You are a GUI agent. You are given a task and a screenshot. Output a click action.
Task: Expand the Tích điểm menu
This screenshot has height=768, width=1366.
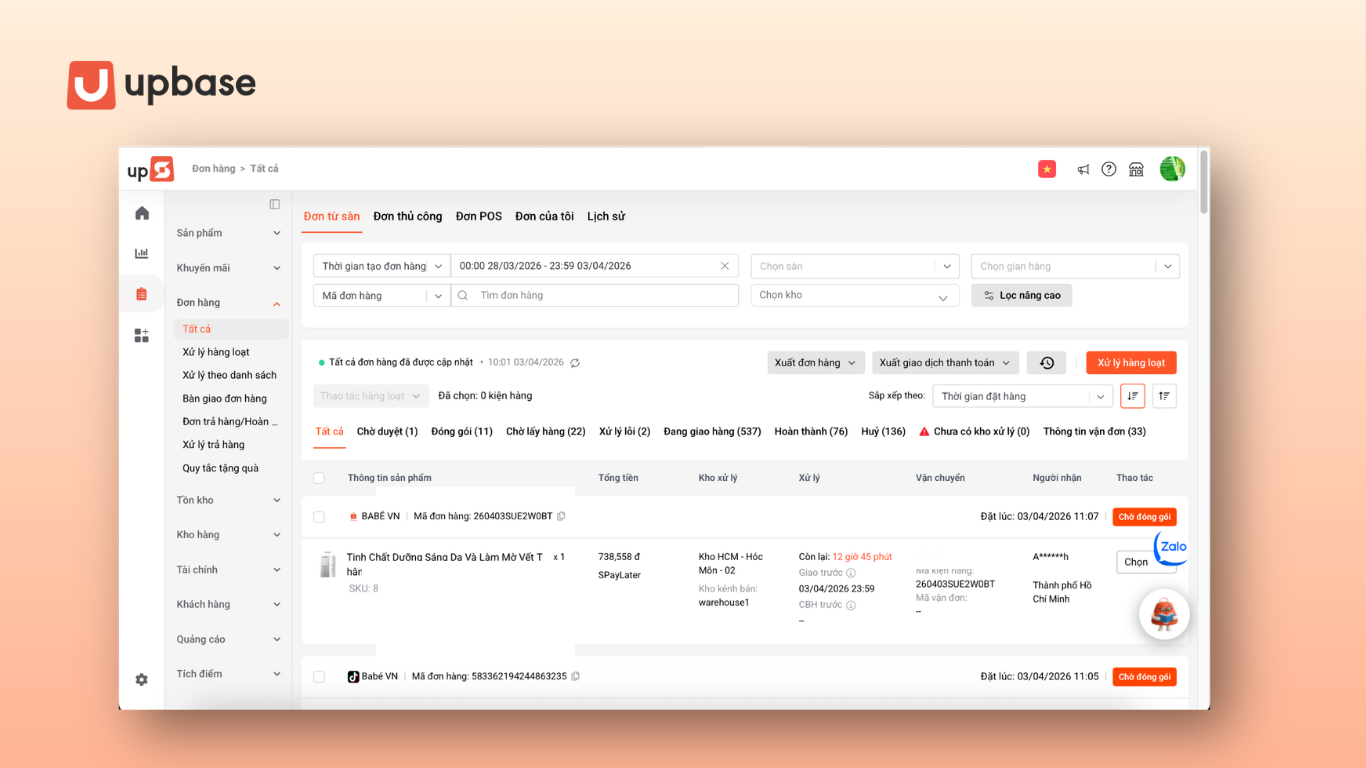tap(229, 674)
